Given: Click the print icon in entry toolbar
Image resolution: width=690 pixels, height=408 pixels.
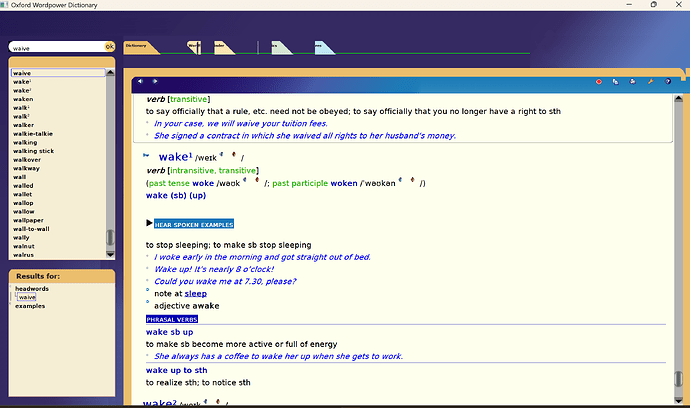Looking at the screenshot, I should (x=632, y=82).
